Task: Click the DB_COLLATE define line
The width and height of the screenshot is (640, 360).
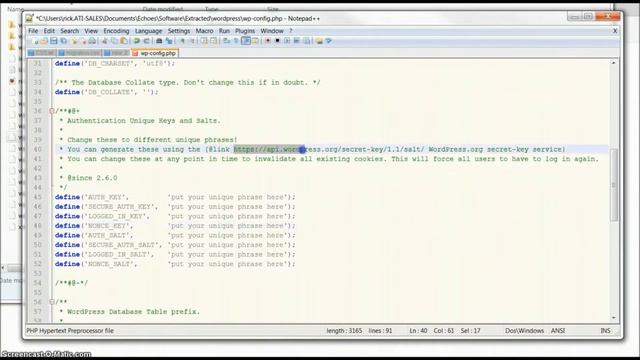Action: pos(107,92)
